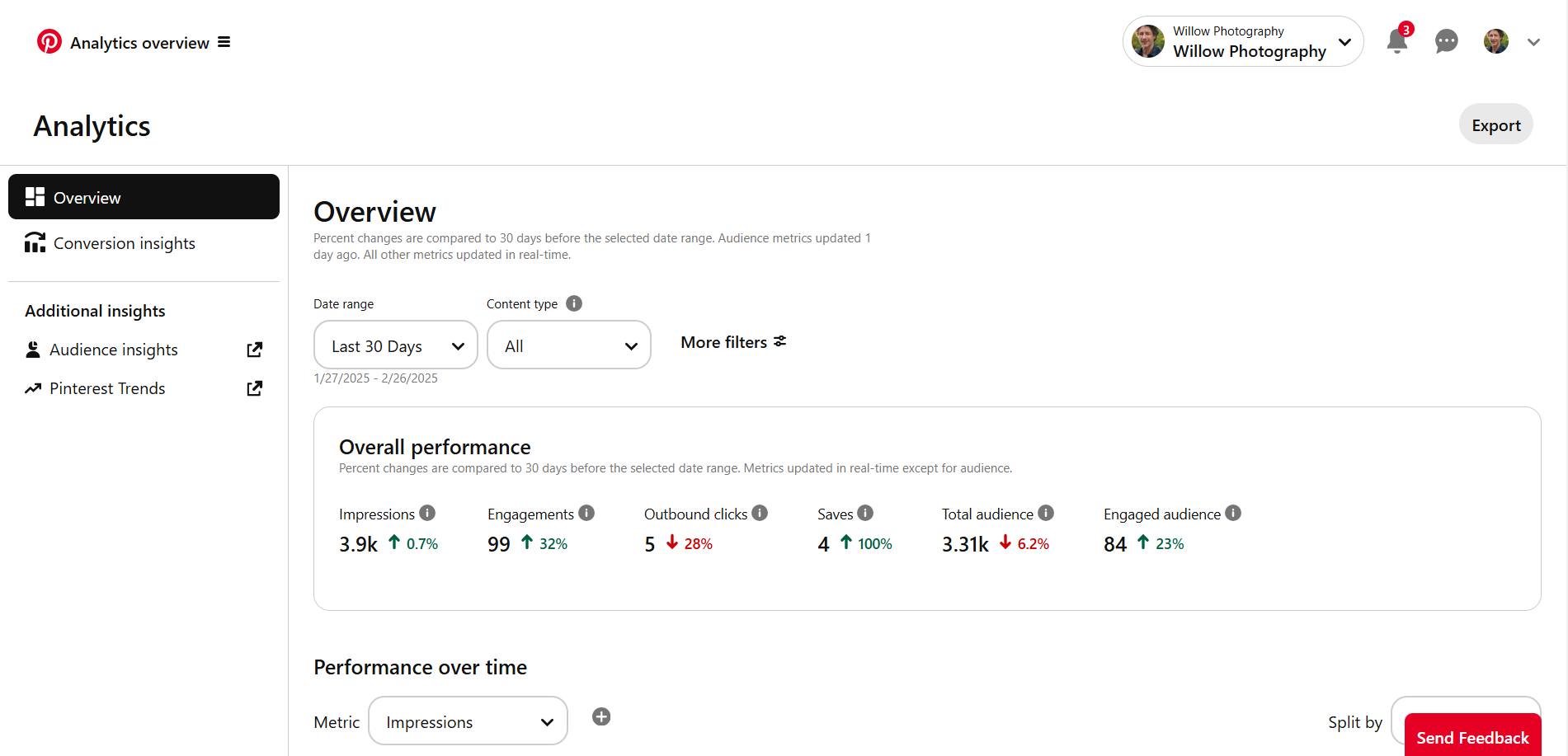The width and height of the screenshot is (1568, 756).
Task: Click the Export button
Action: click(1495, 124)
